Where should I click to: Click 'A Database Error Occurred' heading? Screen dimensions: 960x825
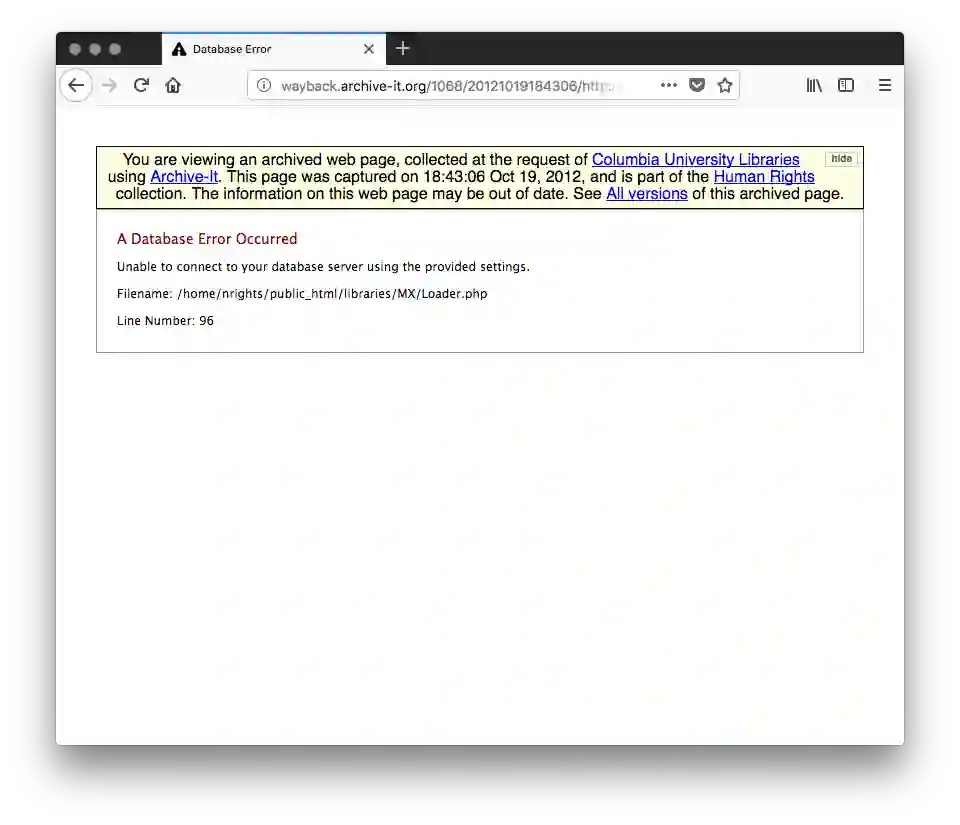coord(207,239)
